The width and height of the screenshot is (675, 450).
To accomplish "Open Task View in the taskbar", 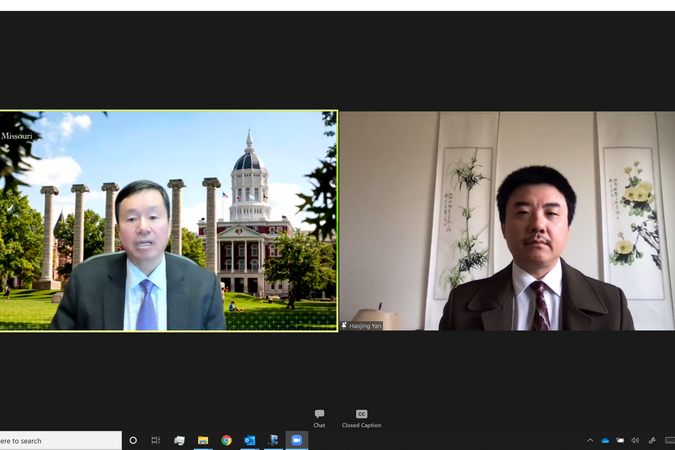I will click(x=156, y=440).
